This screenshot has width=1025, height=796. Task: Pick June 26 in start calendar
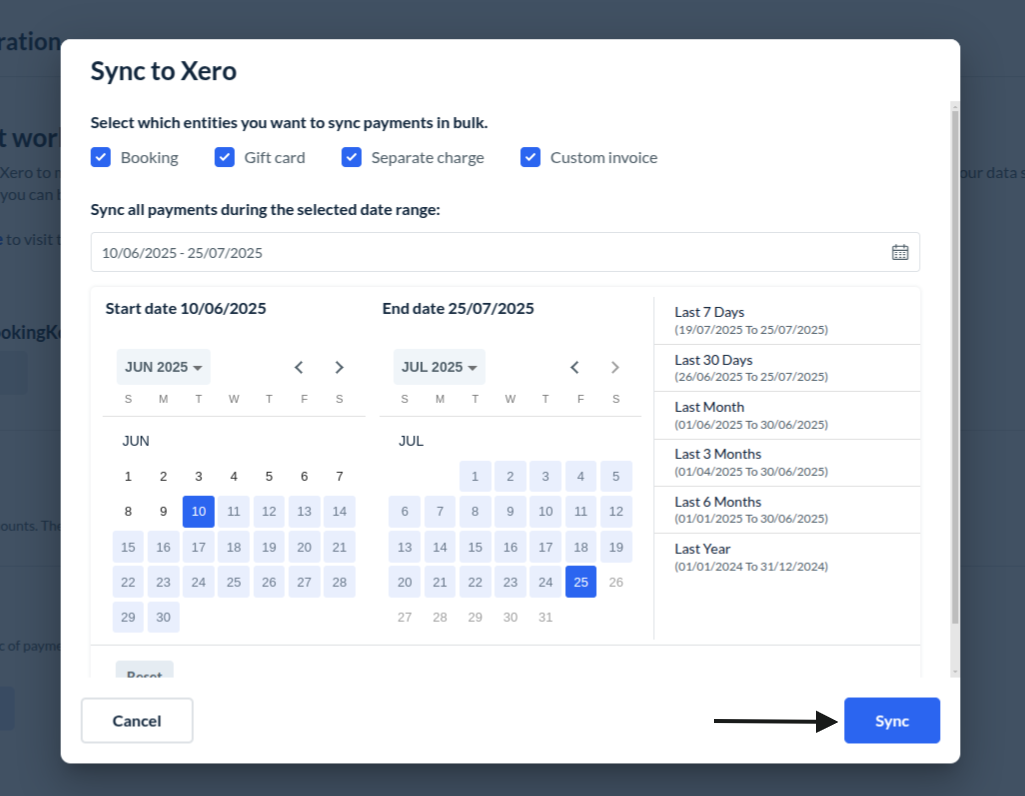269,582
